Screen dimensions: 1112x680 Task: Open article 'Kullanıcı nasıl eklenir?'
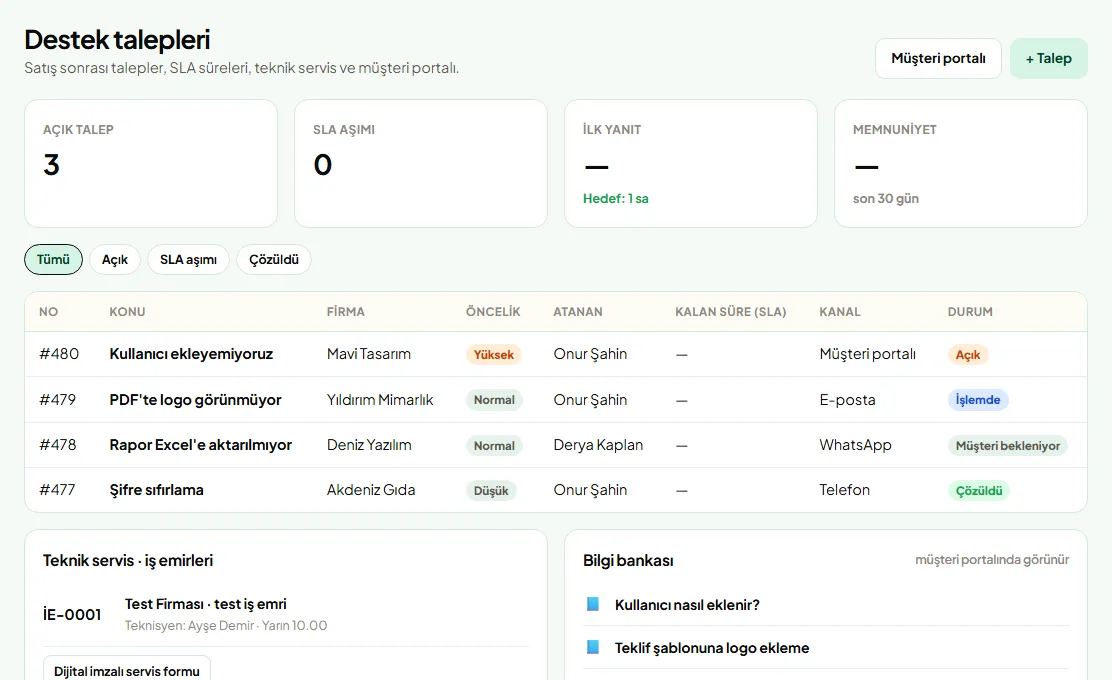(x=687, y=605)
